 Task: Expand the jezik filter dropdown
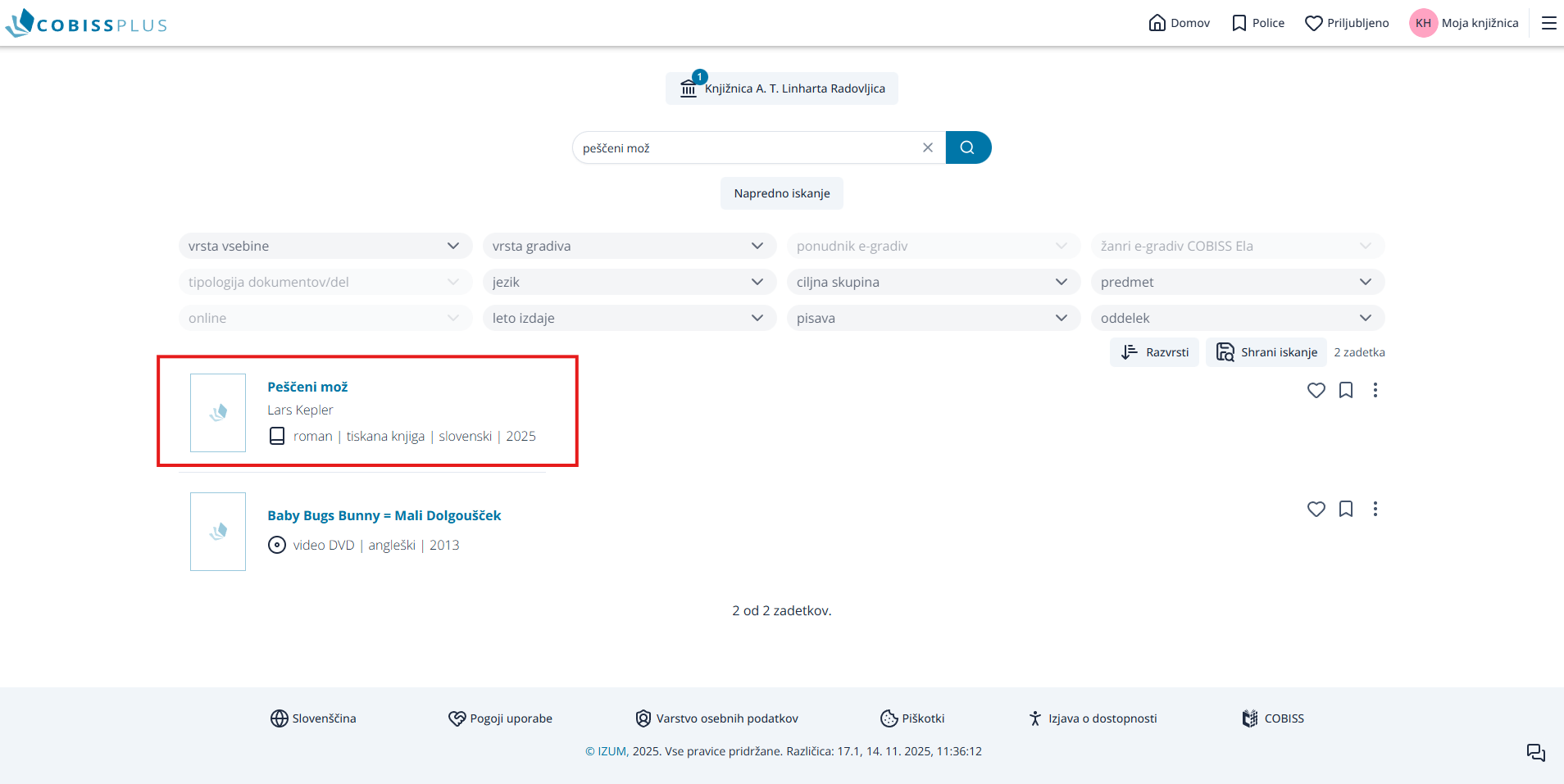click(x=629, y=282)
